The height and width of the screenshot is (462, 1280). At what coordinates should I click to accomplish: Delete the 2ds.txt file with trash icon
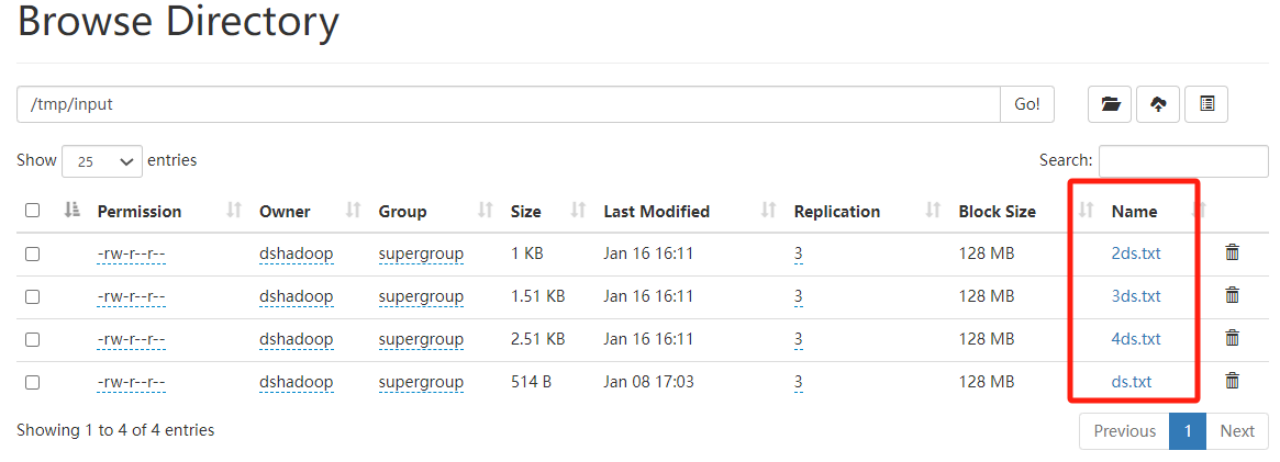click(x=1232, y=253)
